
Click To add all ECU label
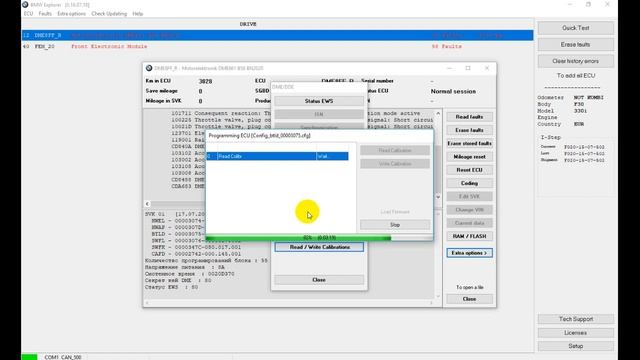(576, 76)
